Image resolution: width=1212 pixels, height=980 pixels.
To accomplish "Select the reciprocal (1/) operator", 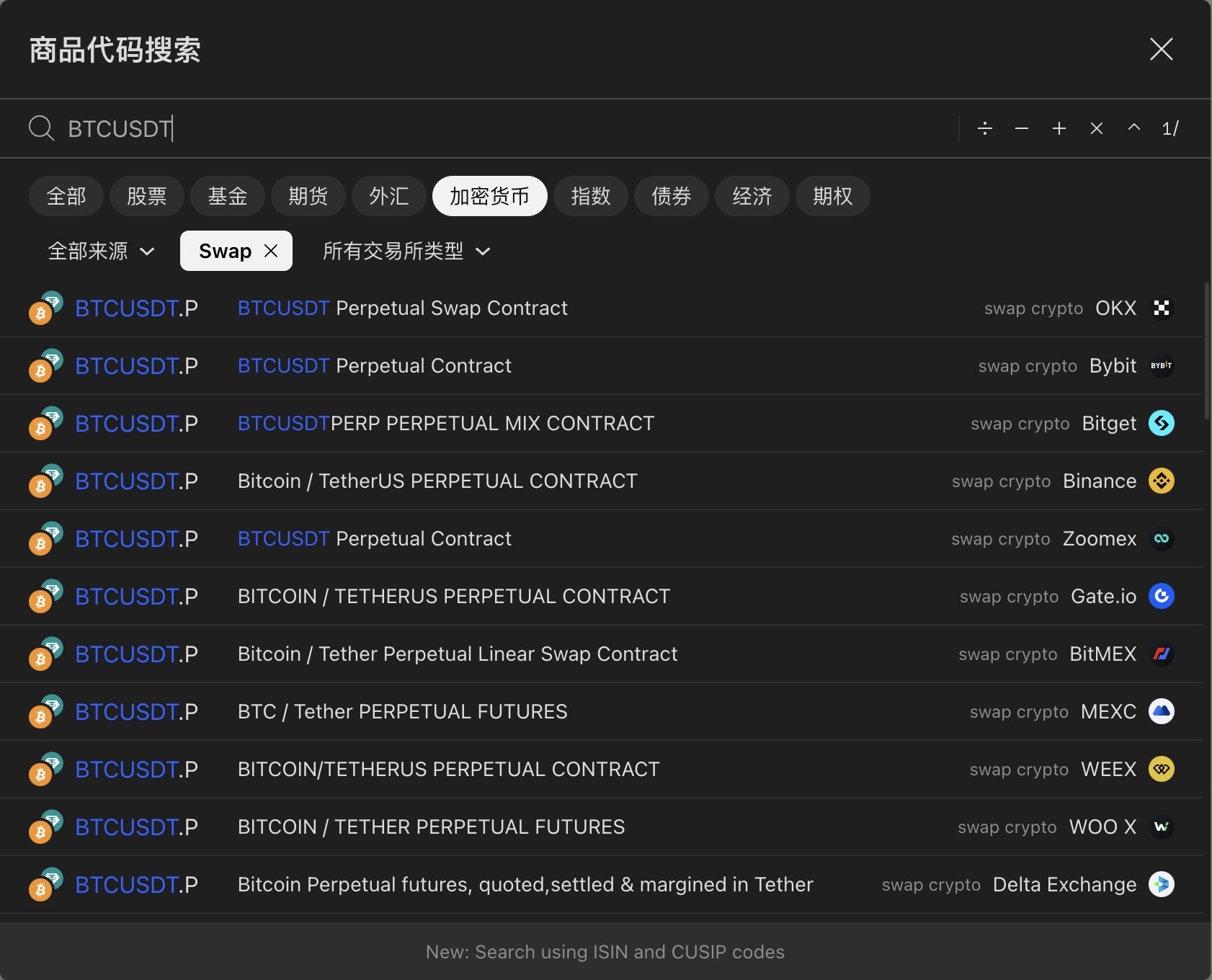I will 1169,128.
